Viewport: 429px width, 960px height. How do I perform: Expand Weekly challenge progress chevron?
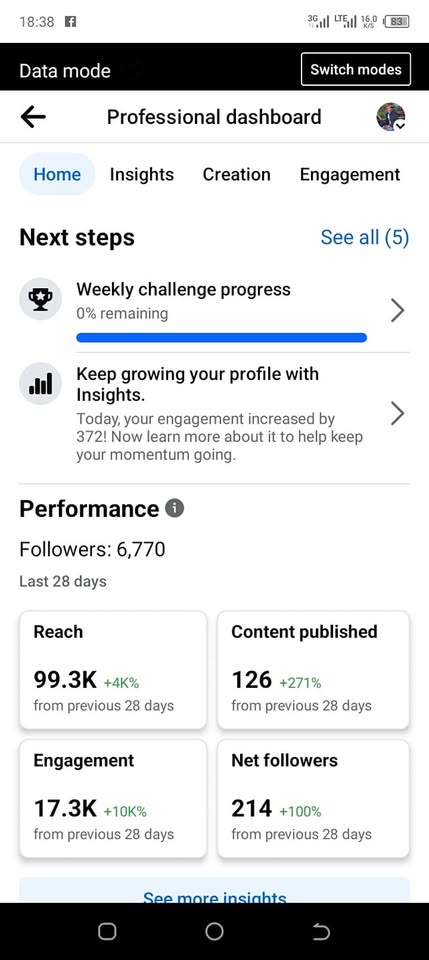[397, 312]
